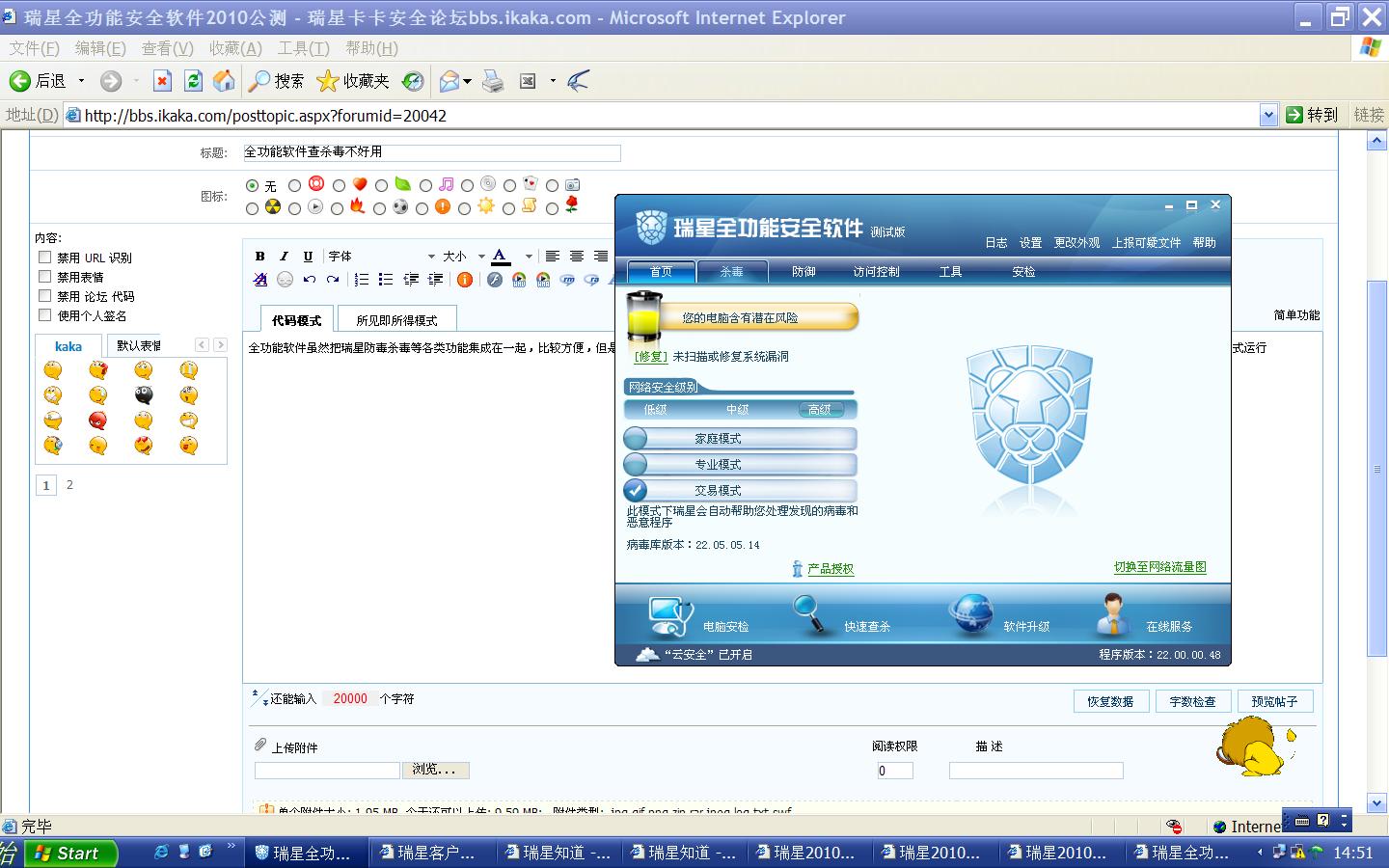Set network security level to 低级
Screen dimensions: 1389x868
(656, 410)
